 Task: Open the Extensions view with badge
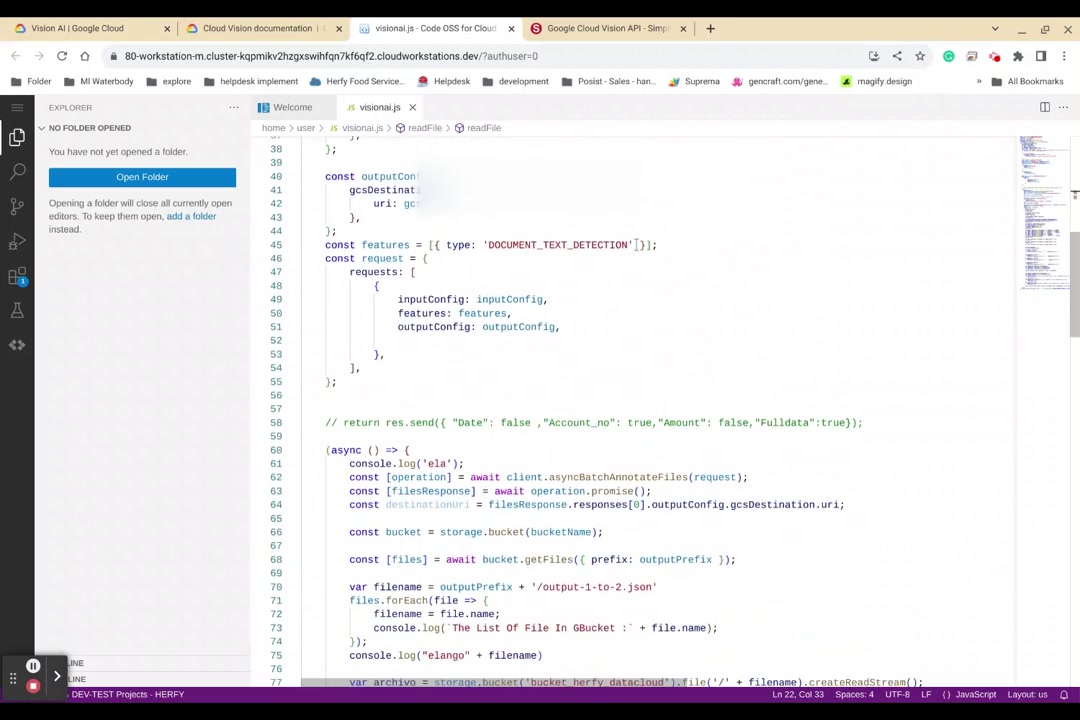click(17, 276)
